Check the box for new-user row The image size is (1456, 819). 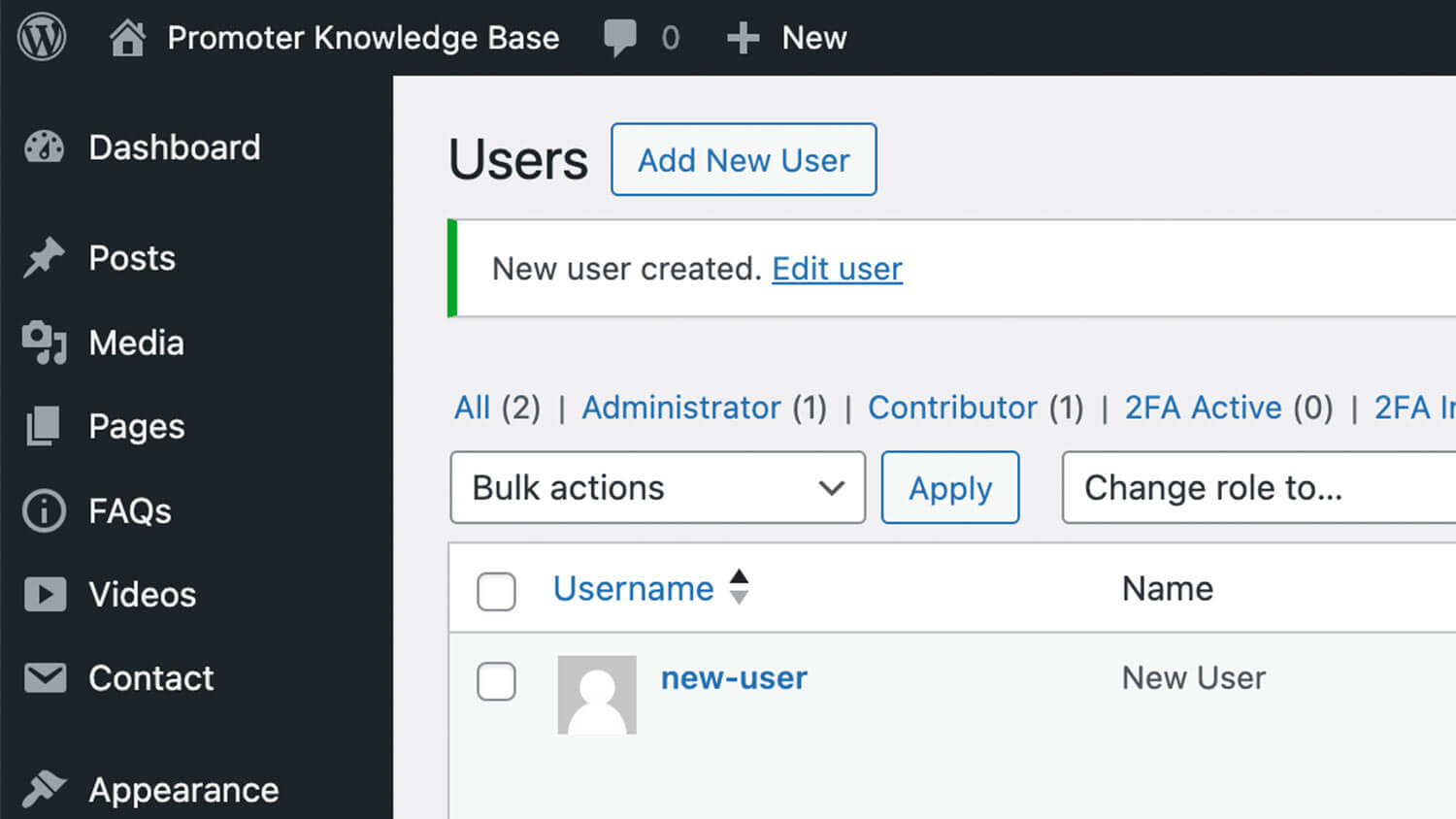tap(496, 681)
